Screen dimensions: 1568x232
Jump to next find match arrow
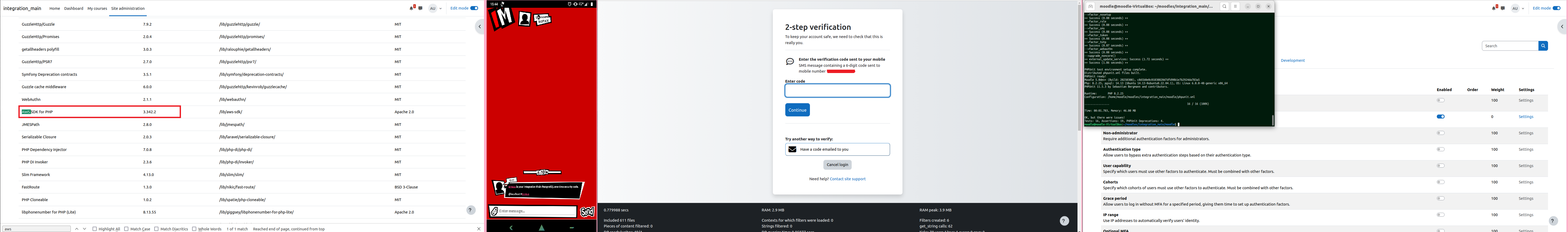[85, 229]
